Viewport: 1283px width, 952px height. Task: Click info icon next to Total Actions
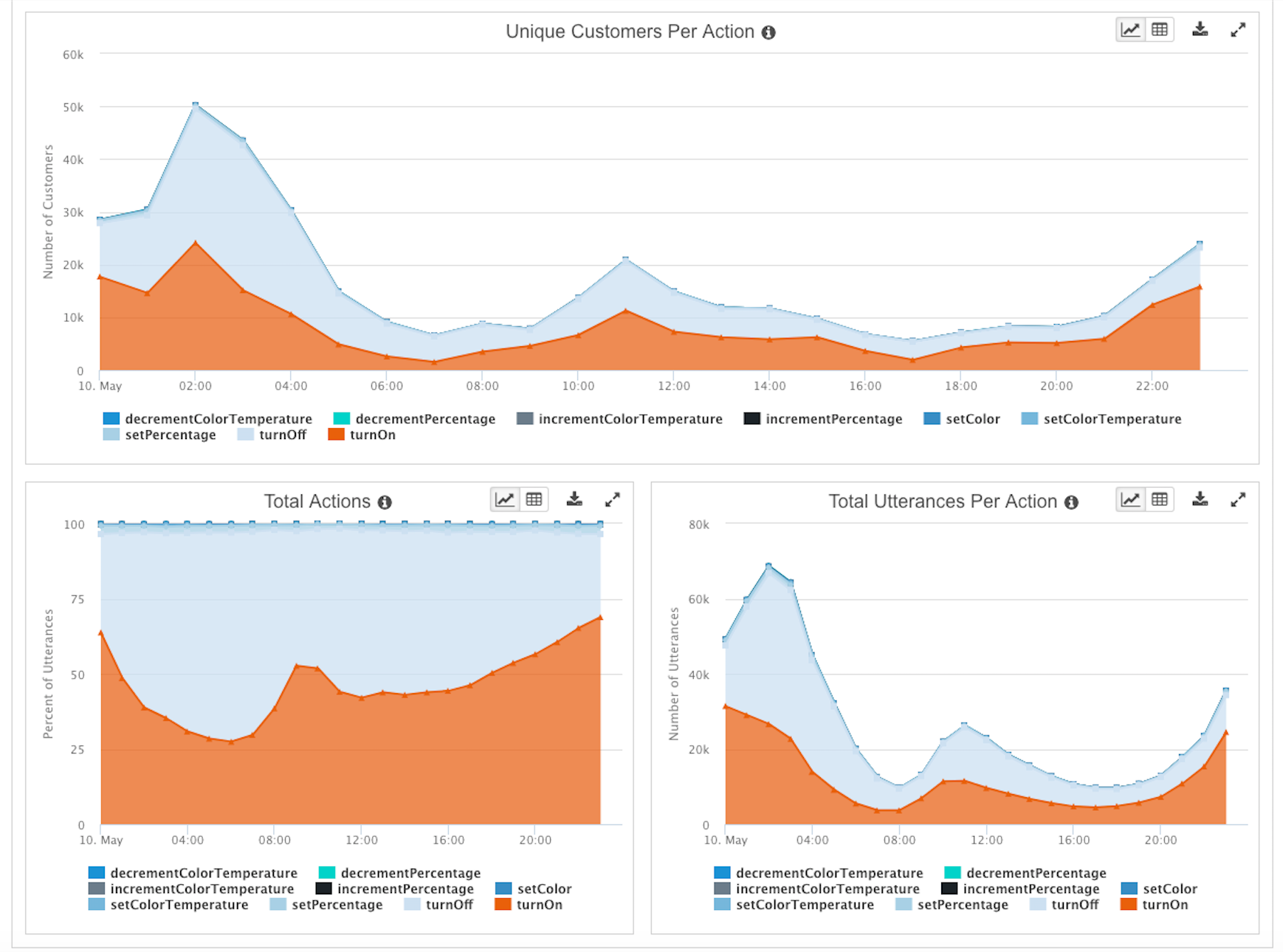(x=385, y=503)
